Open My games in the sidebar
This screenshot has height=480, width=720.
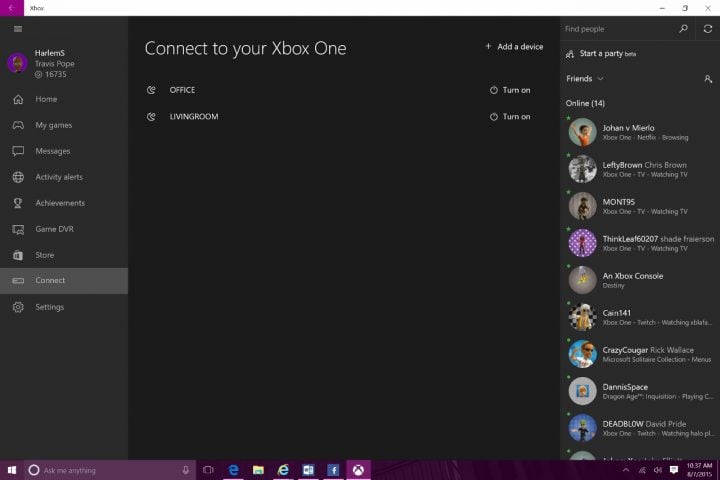64,125
